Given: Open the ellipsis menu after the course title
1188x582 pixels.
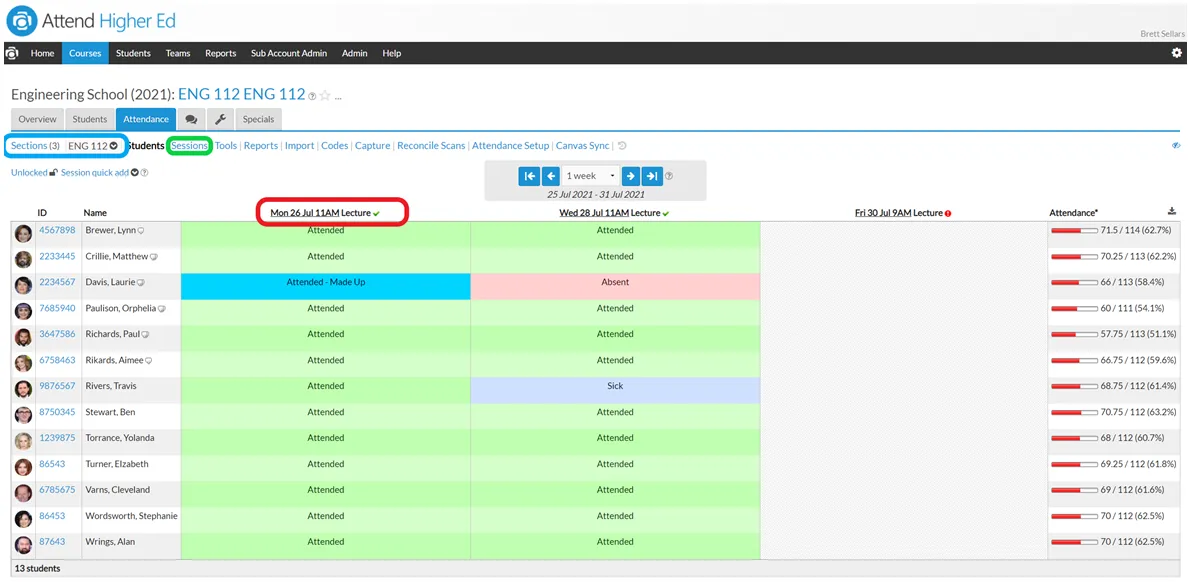Looking at the screenshot, I should tap(338, 98).
